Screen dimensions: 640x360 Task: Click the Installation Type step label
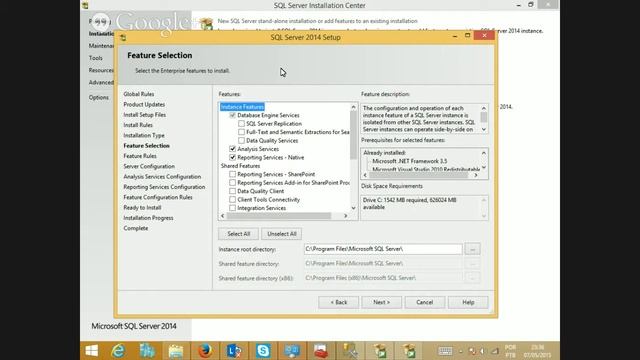tap(144, 136)
